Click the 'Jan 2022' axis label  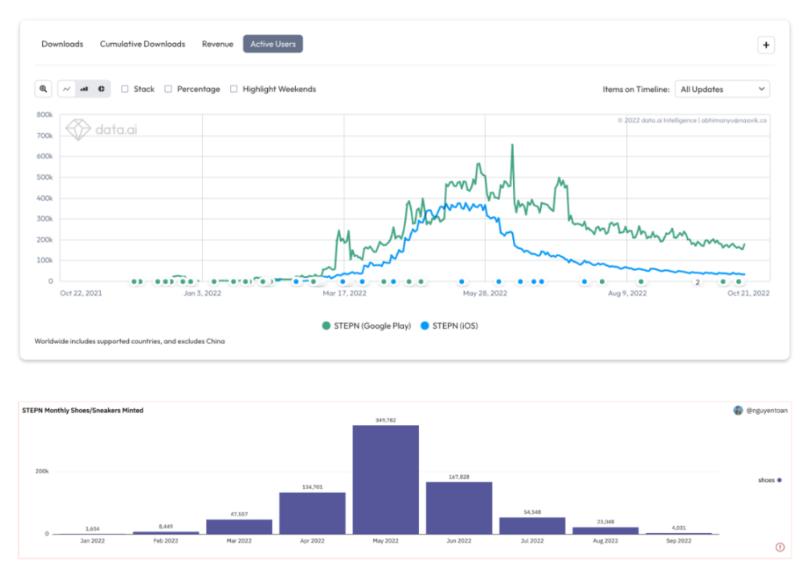92,541
